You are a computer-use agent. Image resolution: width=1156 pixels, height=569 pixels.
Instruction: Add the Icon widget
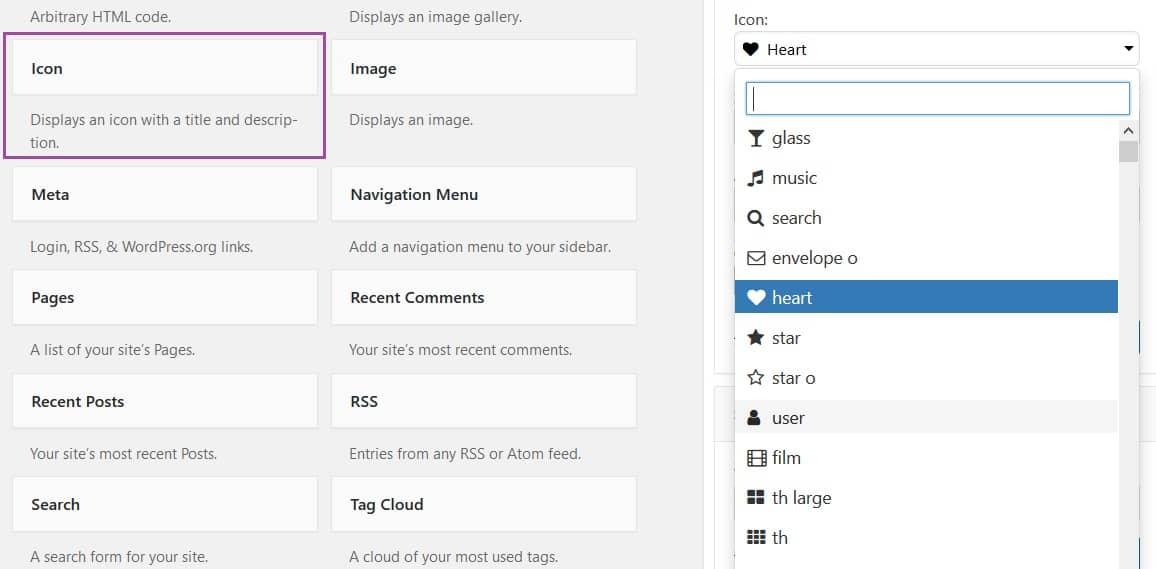pos(164,69)
